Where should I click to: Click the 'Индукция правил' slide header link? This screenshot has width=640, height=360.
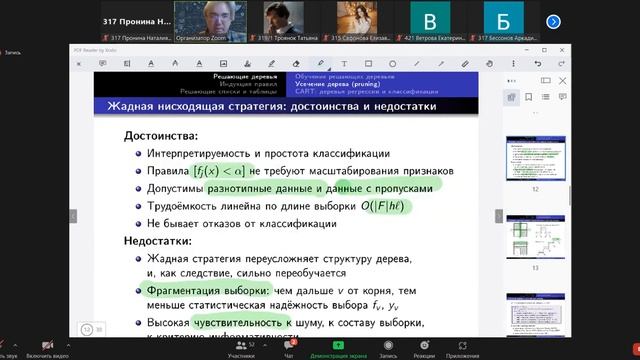249,84
